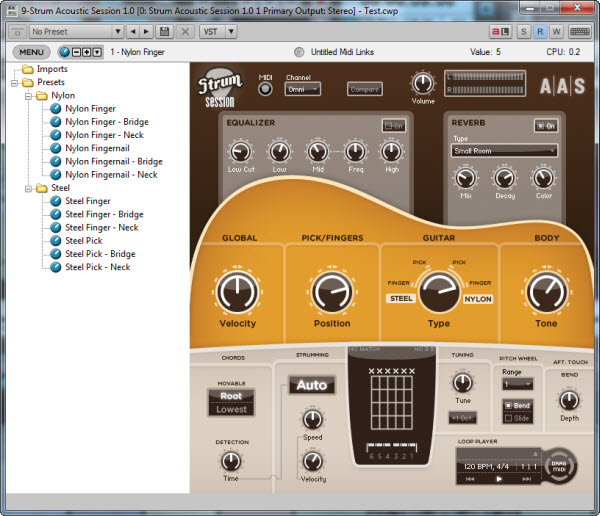Click the Pick/Fingers Position knob
The height and width of the screenshot is (516, 600).
point(332,292)
